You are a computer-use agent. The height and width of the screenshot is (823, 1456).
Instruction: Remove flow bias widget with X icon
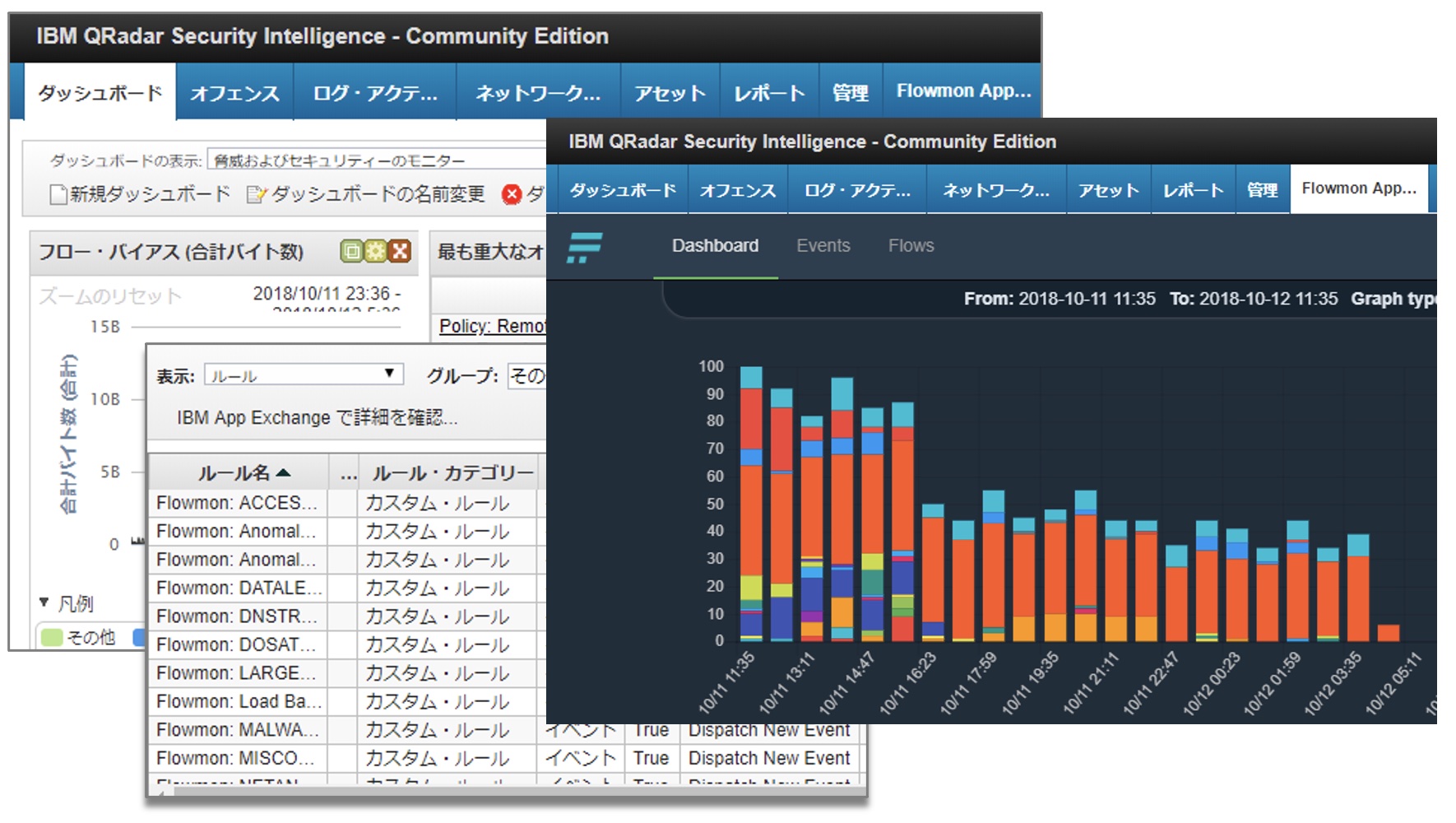[x=400, y=251]
